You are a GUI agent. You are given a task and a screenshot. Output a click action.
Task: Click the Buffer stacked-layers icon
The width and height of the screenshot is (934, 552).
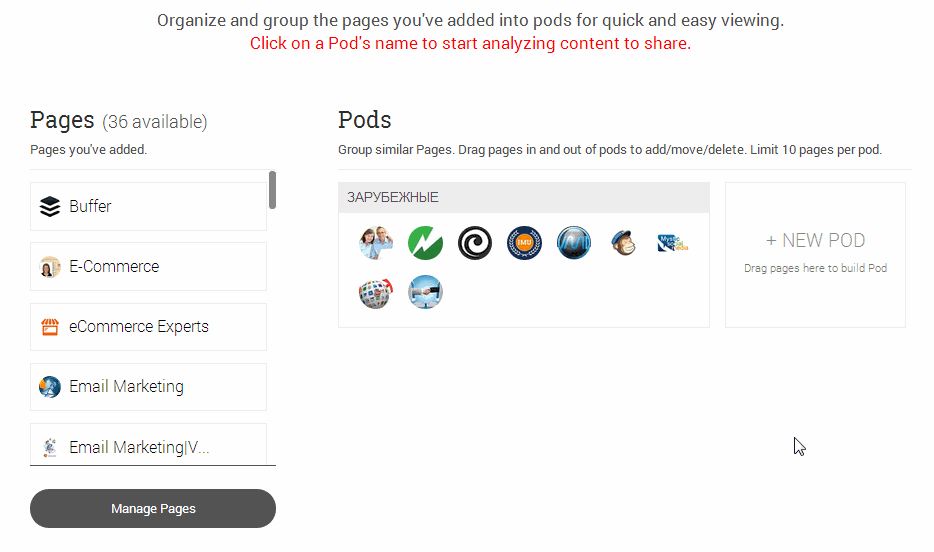tap(50, 207)
